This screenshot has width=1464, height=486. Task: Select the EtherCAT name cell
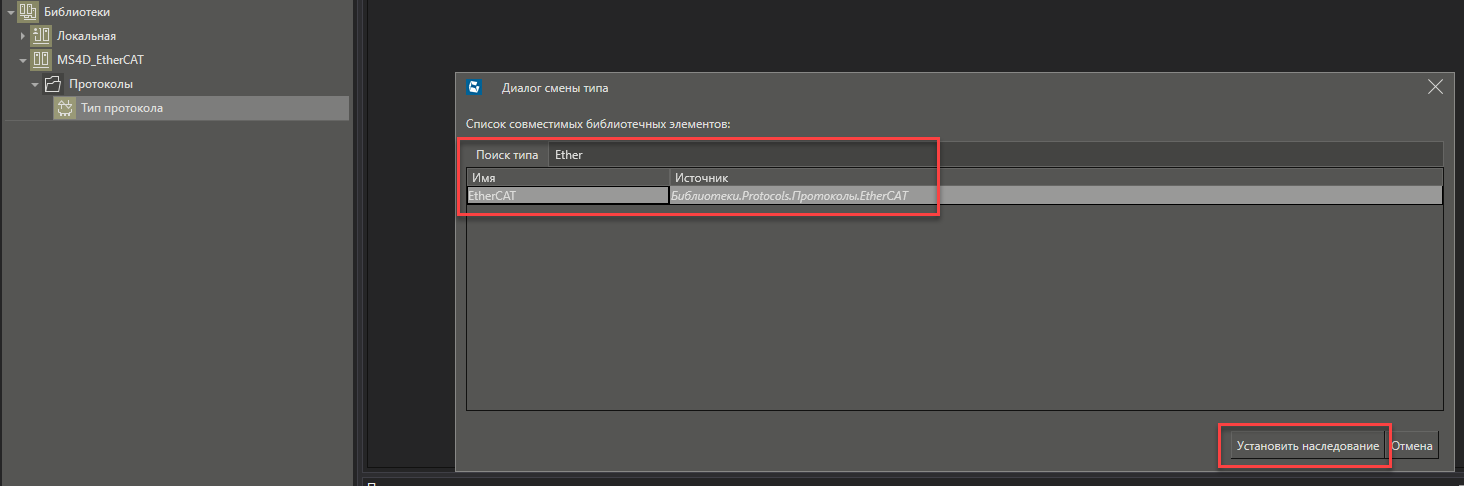click(568, 196)
